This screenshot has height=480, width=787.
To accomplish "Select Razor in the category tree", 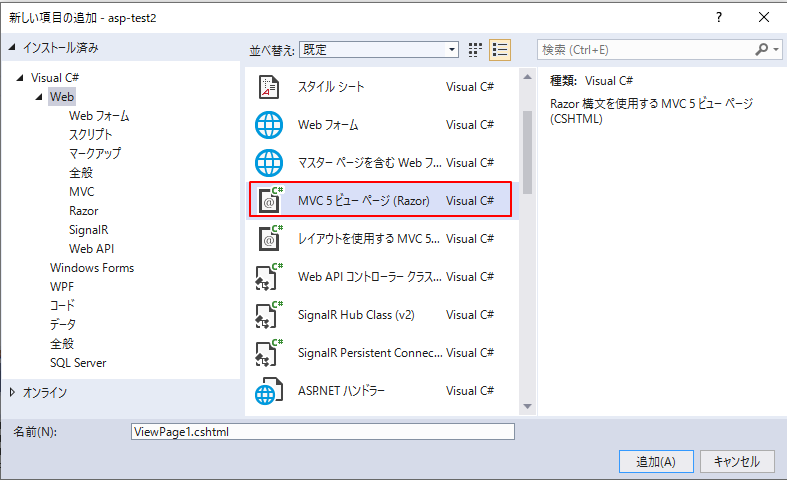I will (x=83, y=211).
